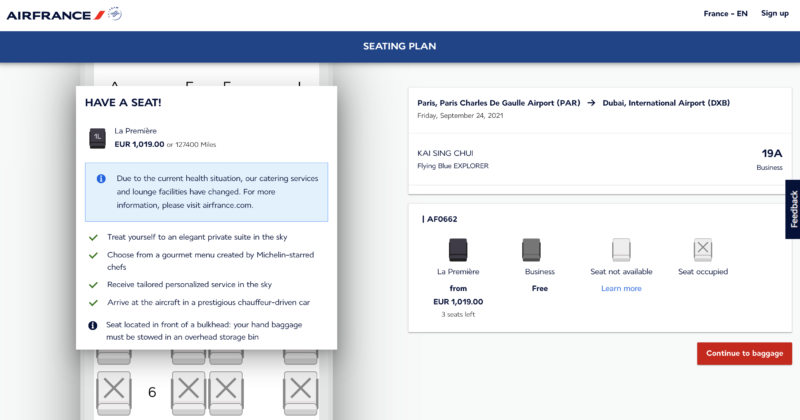Click Paris Charles De Gaulle Airport (PAR) text
800x420 pixels.
pos(510,103)
